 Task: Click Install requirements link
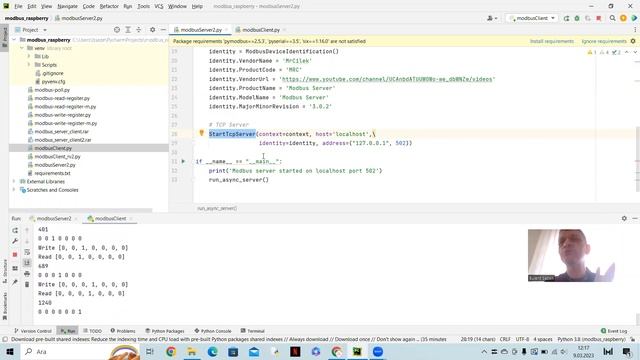tap(551, 41)
